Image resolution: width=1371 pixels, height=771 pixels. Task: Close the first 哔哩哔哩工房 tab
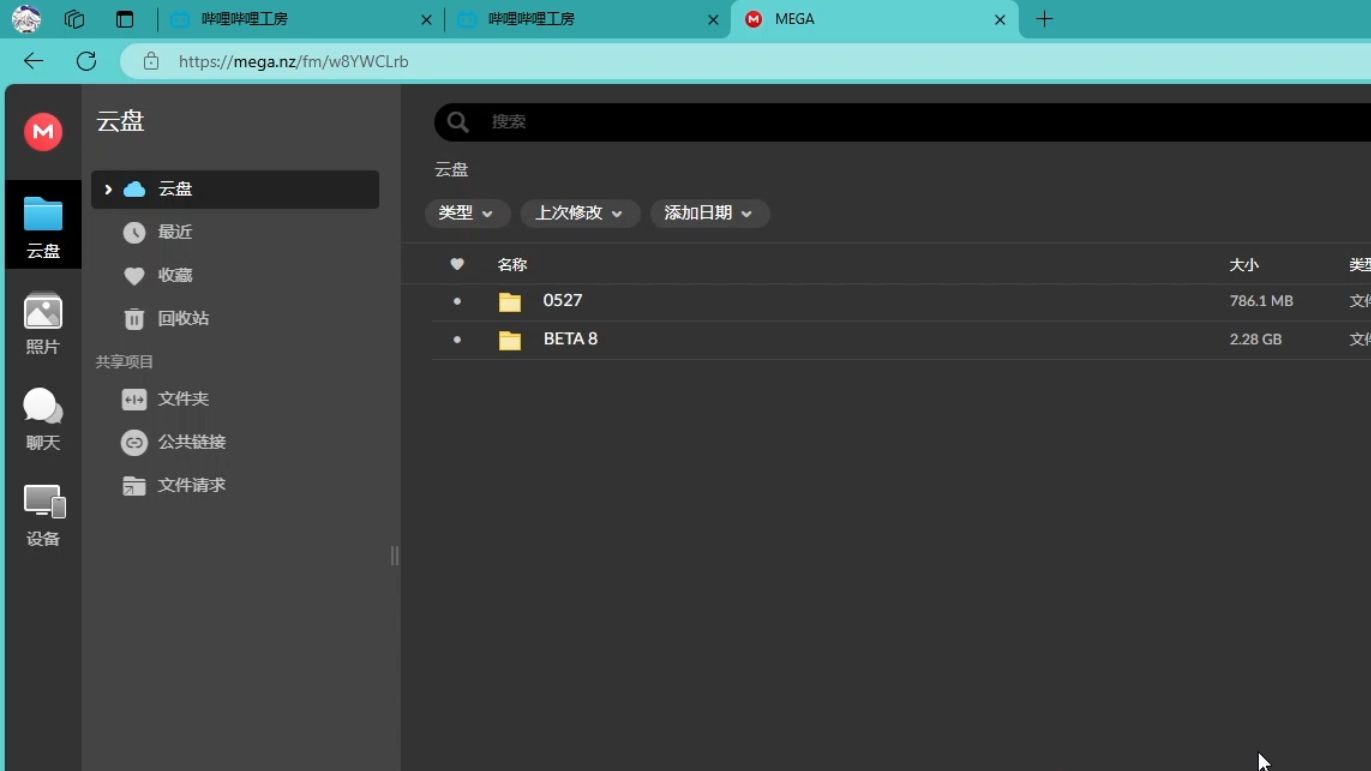426,19
